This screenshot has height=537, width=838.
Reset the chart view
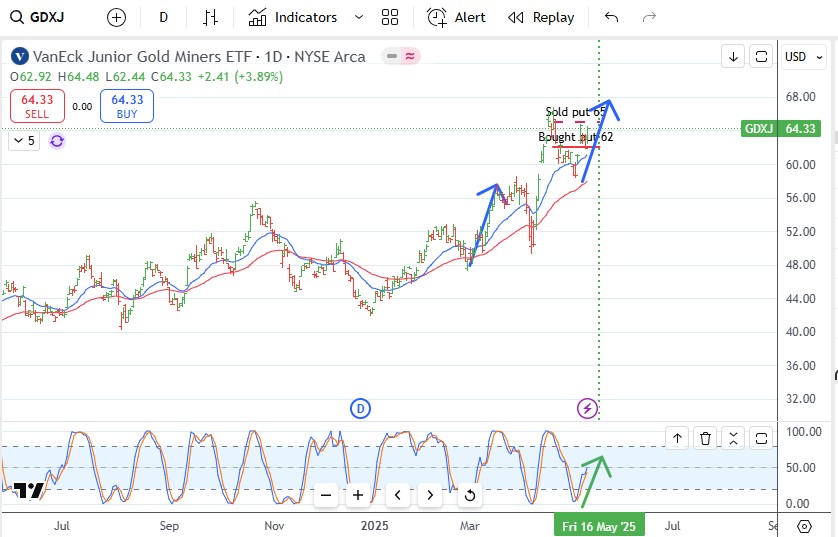click(x=470, y=495)
